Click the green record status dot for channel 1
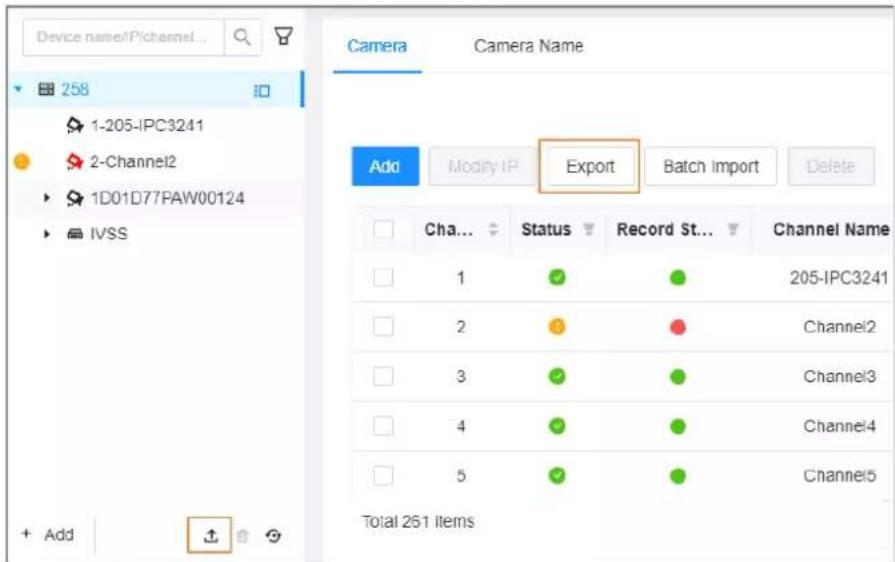895x562 pixels. tap(678, 278)
